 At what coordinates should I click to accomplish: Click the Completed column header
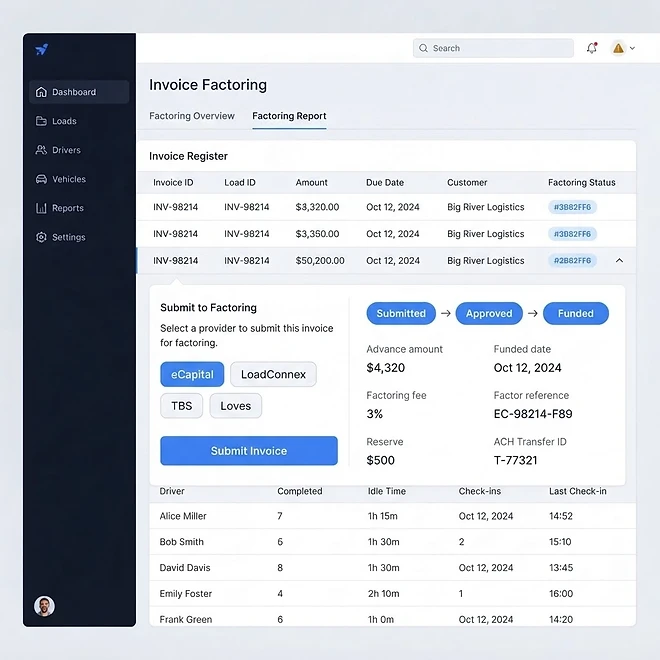(300, 491)
